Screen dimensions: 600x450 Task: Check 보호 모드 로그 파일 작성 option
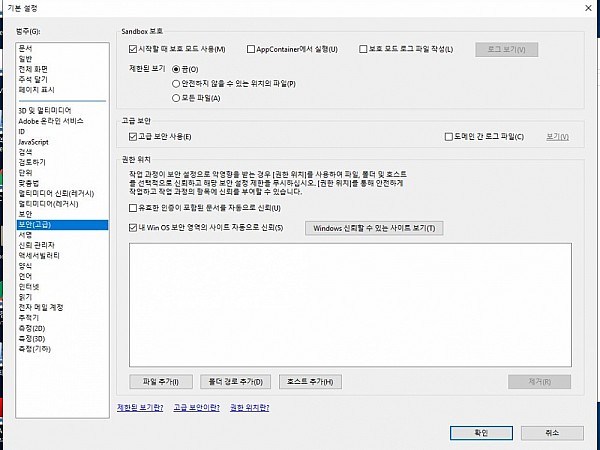[363, 49]
